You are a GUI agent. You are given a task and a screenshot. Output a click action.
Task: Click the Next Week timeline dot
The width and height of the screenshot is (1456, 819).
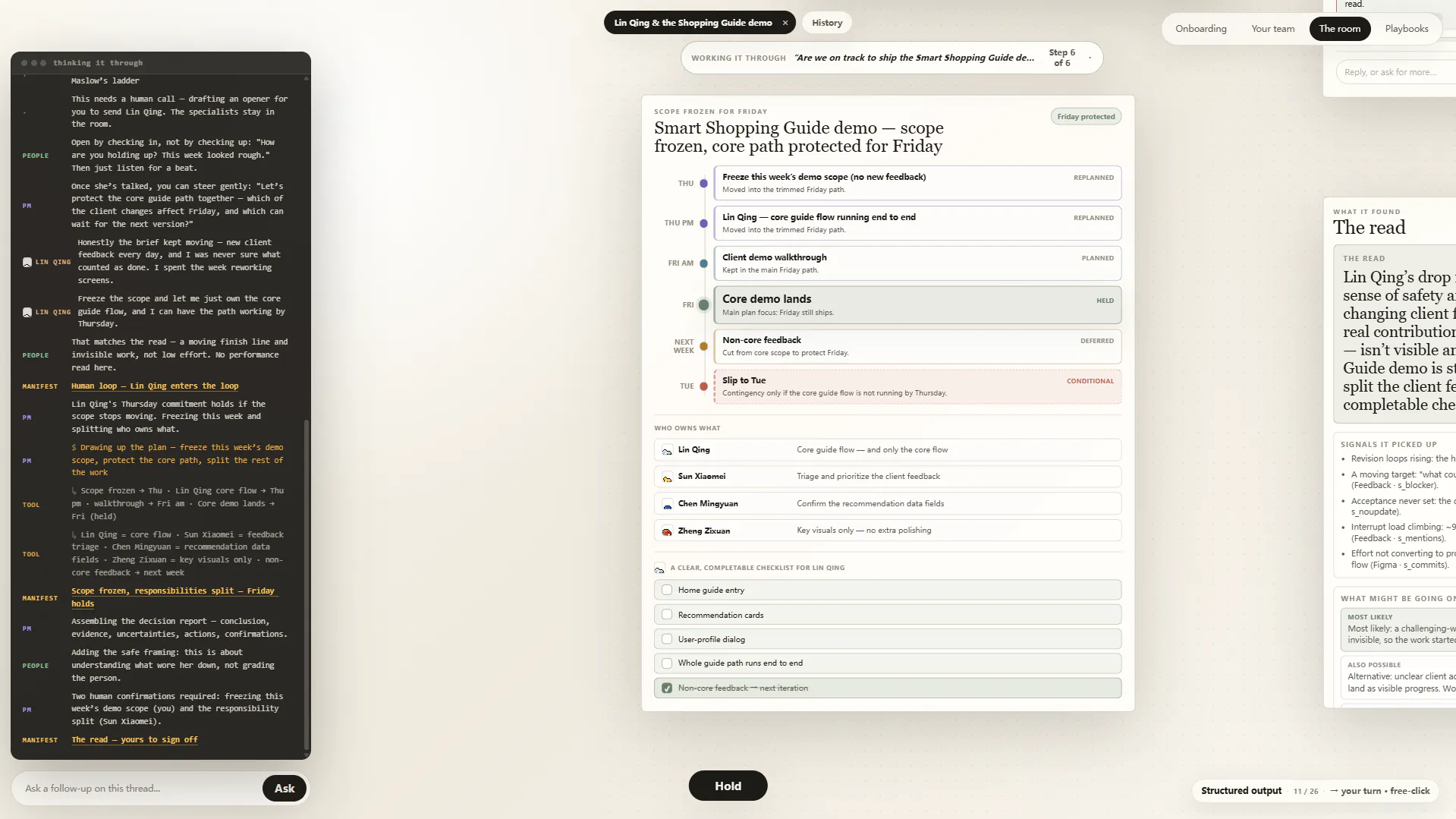coord(703,346)
